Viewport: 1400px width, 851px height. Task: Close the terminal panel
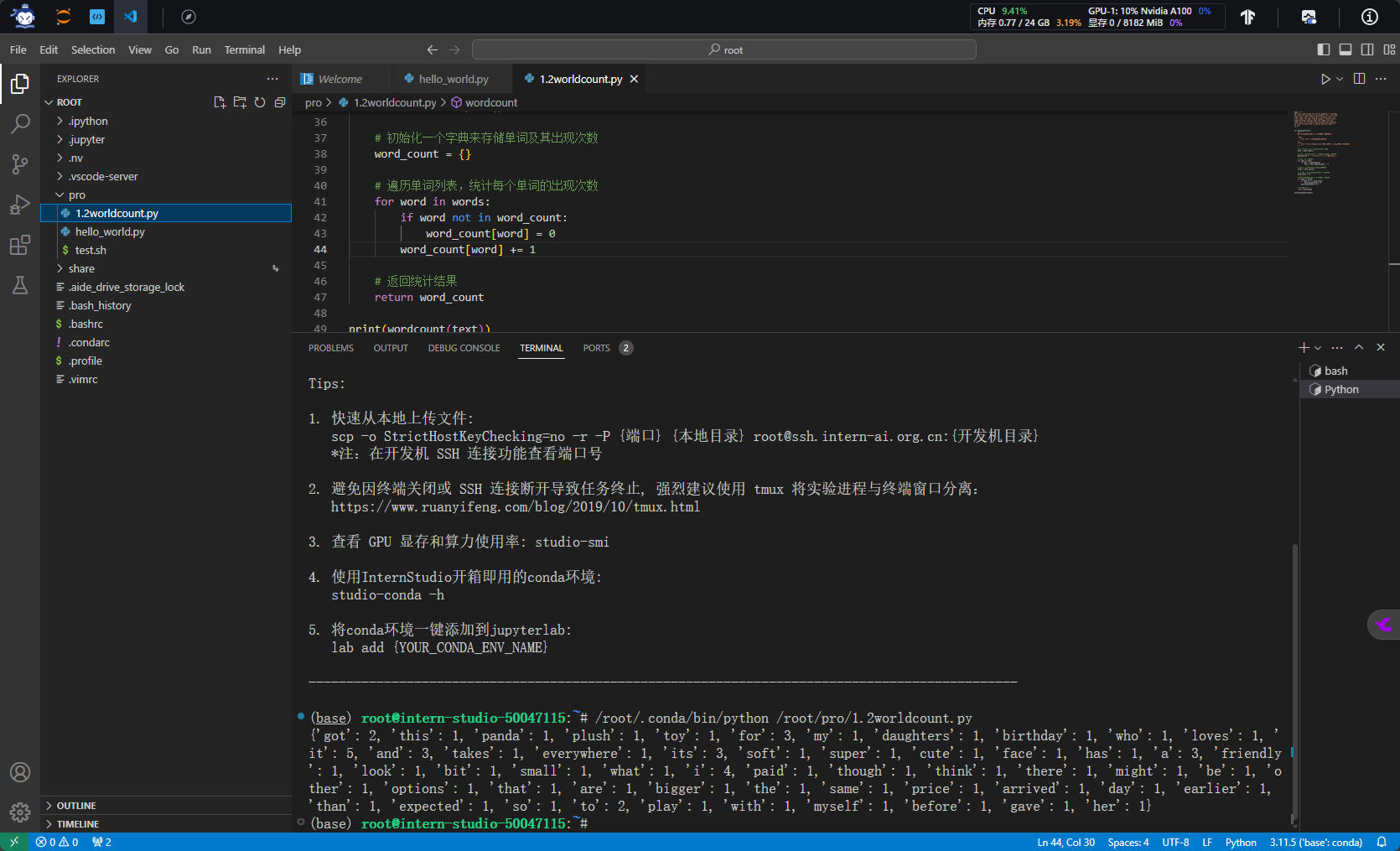tap(1381, 348)
